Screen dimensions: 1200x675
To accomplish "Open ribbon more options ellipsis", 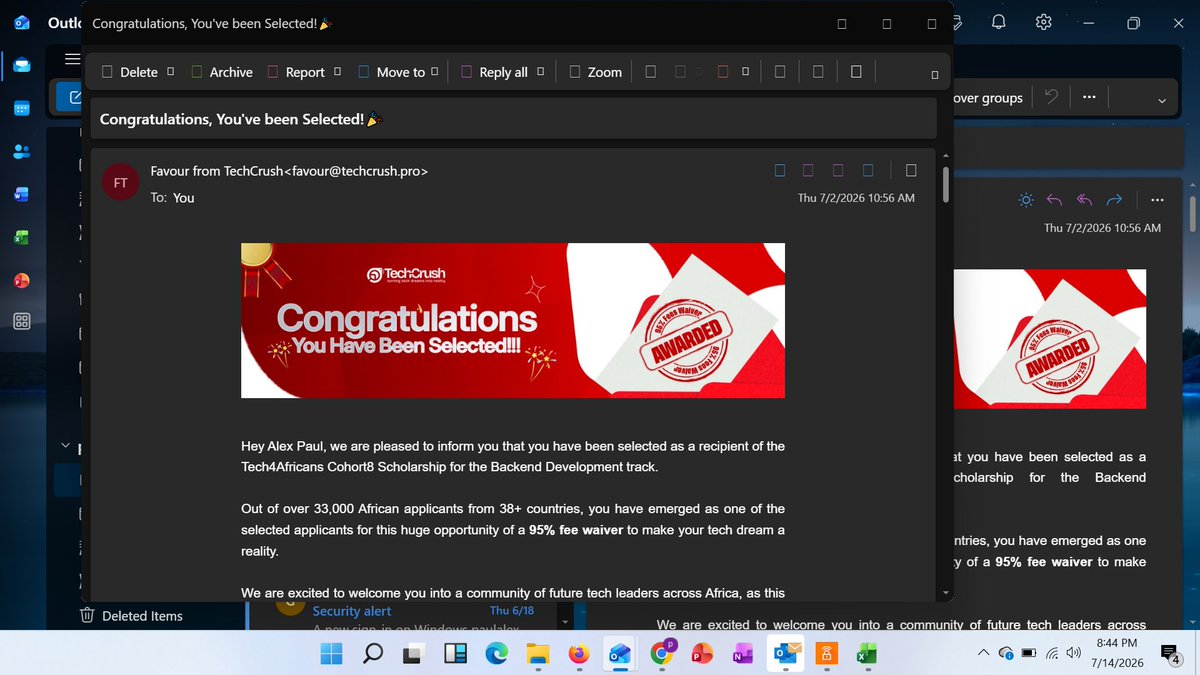I will (x=1089, y=97).
